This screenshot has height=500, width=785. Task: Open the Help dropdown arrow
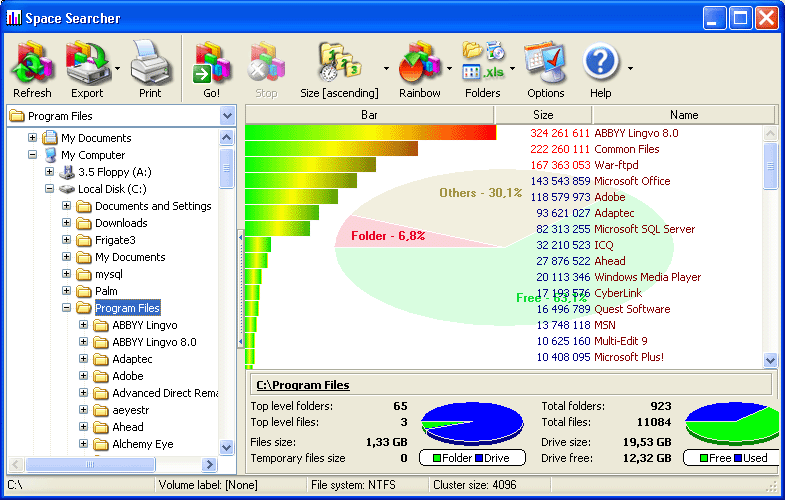tap(630, 68)
